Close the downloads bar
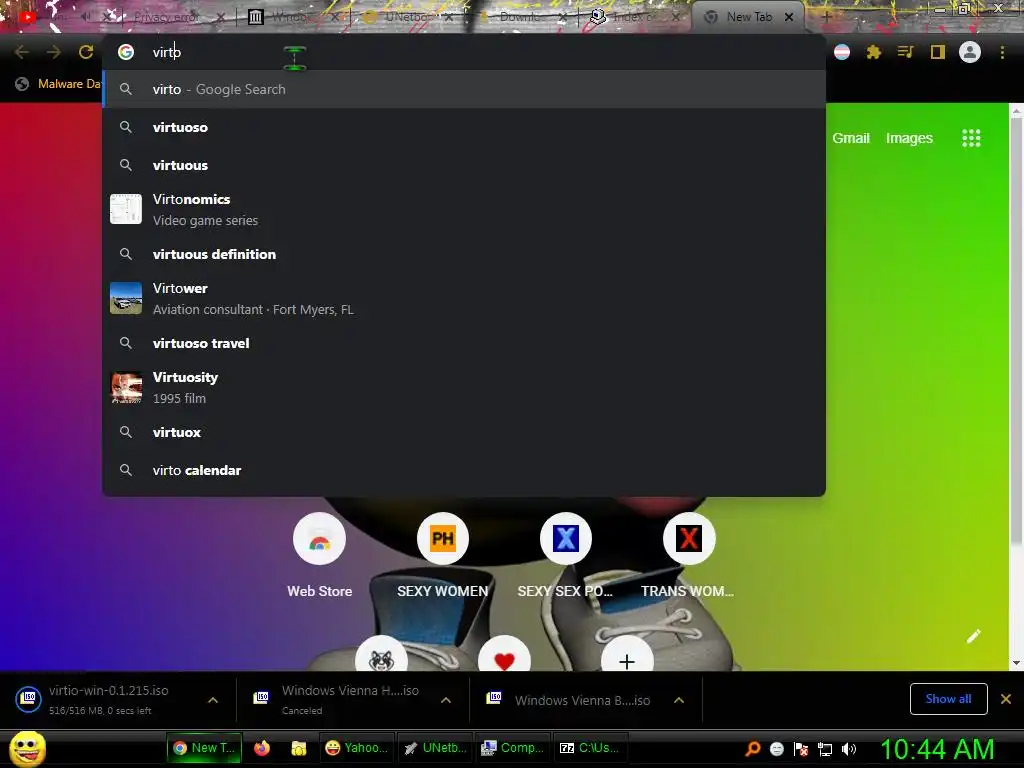This screenshot has width=1024, height=768. pos(1006,699)
